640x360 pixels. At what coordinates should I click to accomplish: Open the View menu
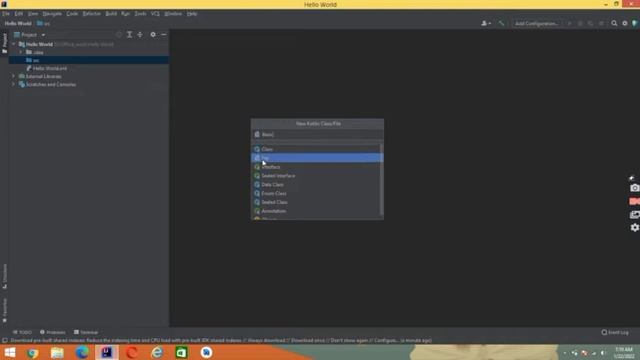coord(33,13)
